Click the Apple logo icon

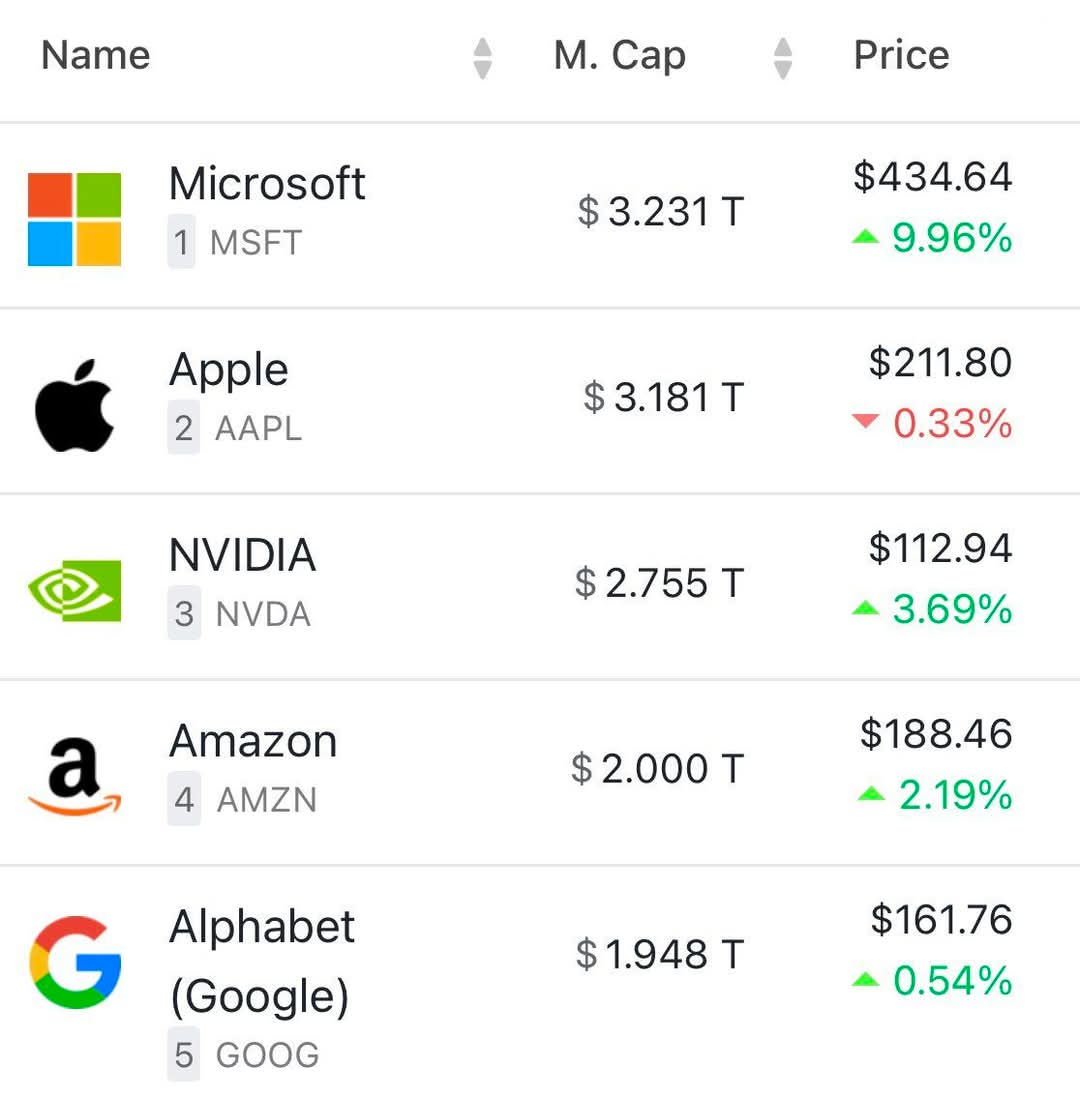[74, 405]
